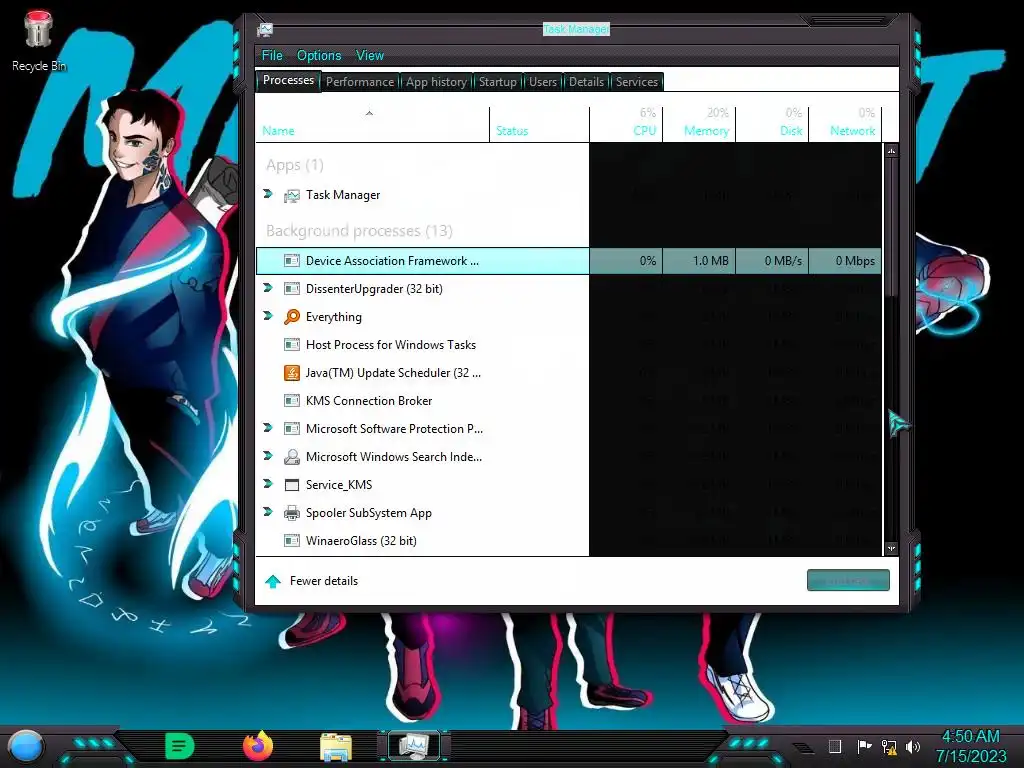Open the Action Center flag icon
1024x768 pixels.
click(864, 746)
